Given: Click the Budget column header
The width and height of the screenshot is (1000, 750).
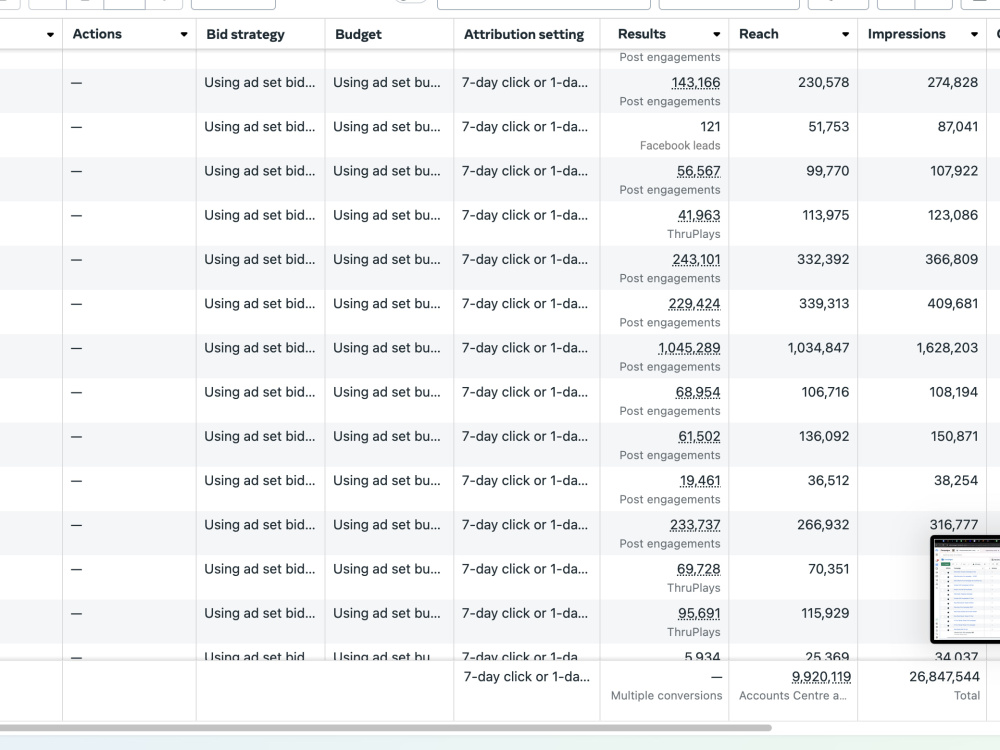Looking at the screenshot, I should click(x=358, y=34).
